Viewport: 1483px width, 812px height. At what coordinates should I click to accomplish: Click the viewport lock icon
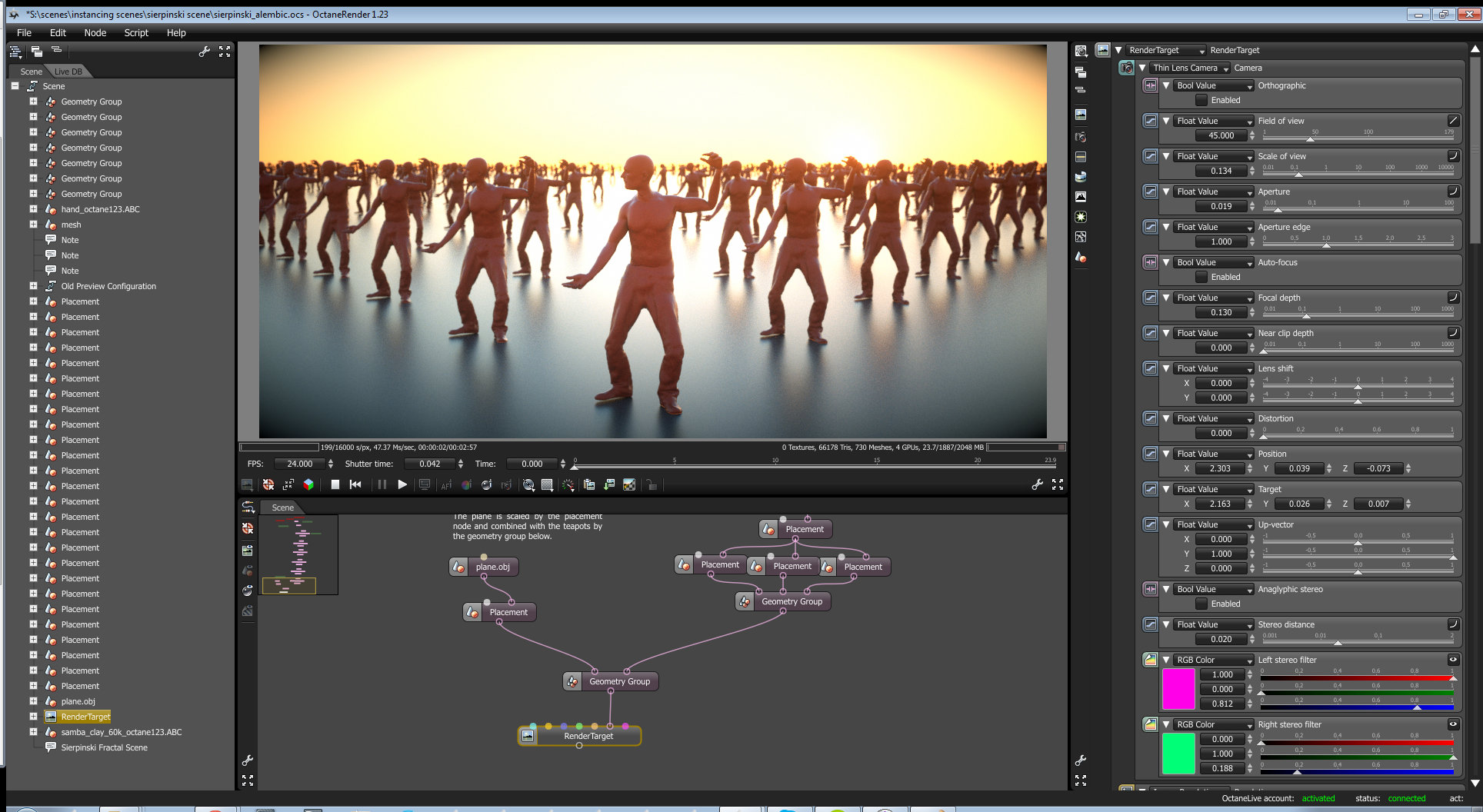pyautogui.click(x=652, y=484)
